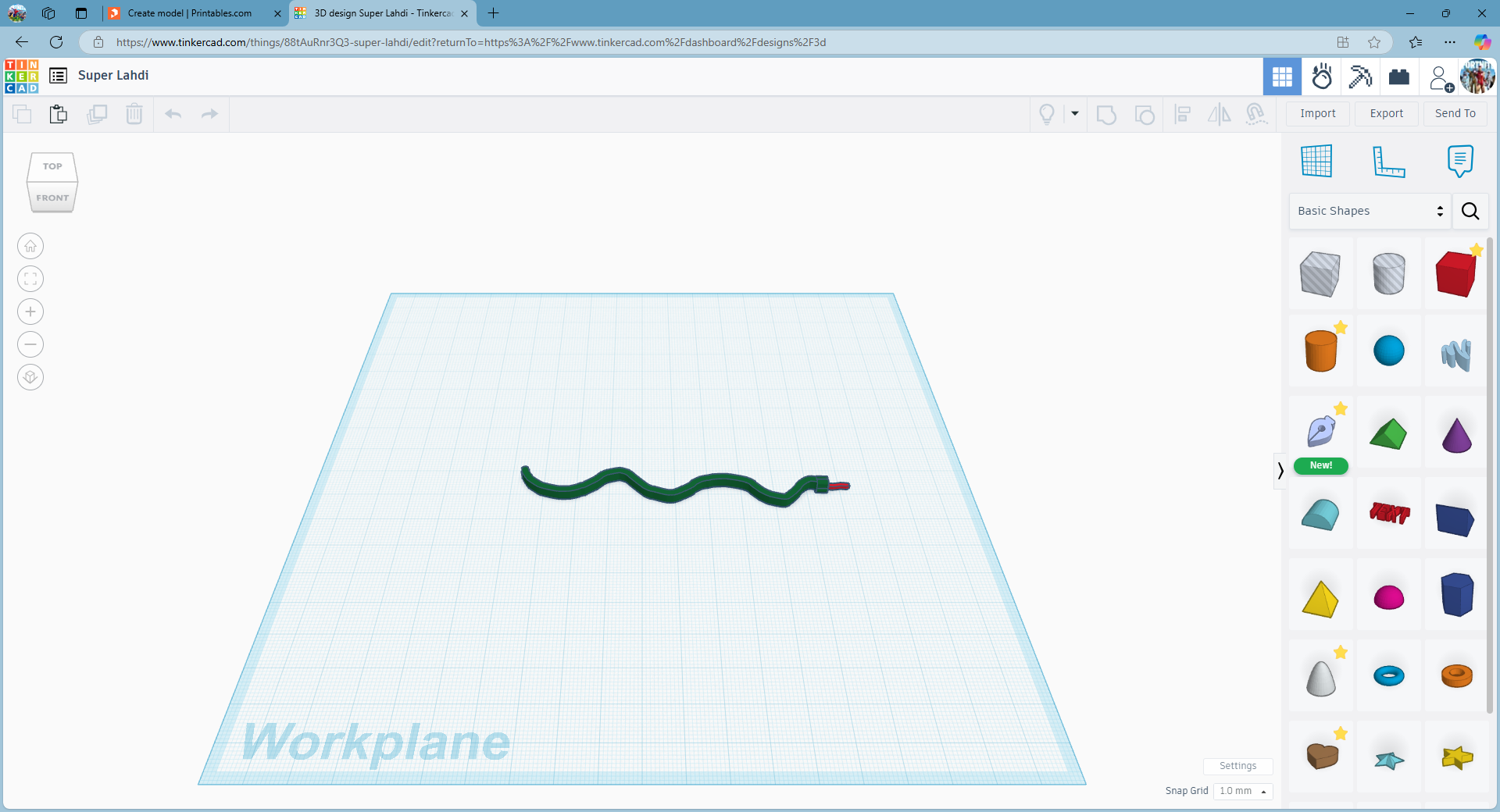Switch to Sim Lab mode
Screen dimensions: 1500x812
(1322, 77)
